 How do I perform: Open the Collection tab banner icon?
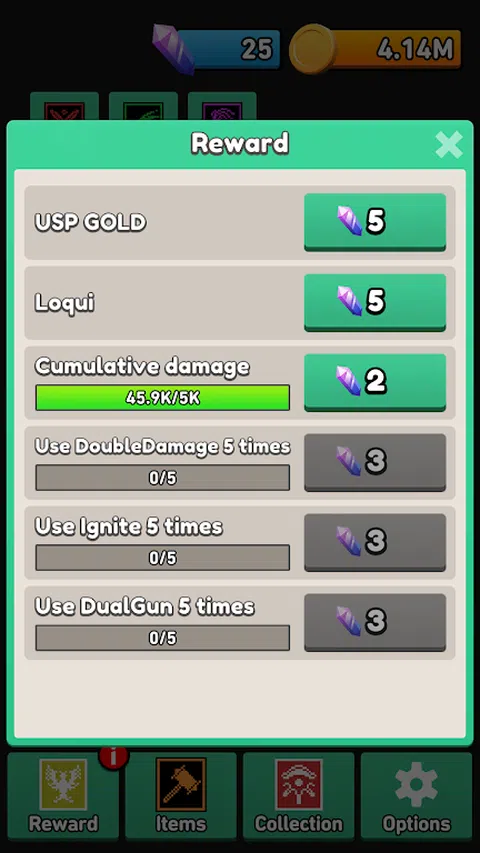tap(299, 784)
